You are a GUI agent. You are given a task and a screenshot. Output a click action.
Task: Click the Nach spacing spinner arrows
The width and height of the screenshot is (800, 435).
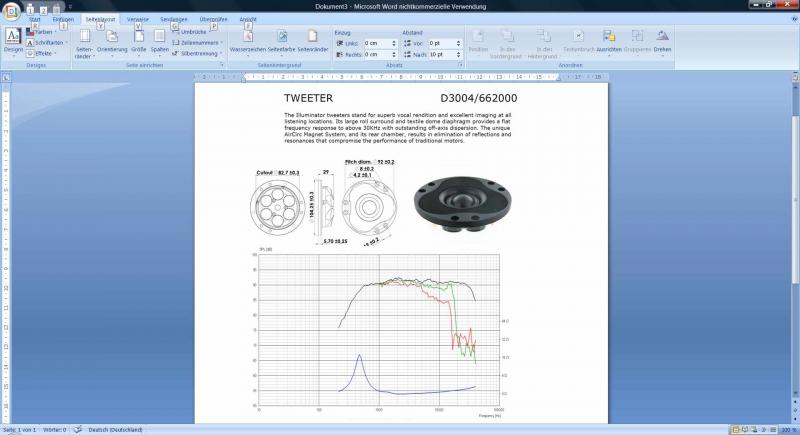click(x=458, y=54)
